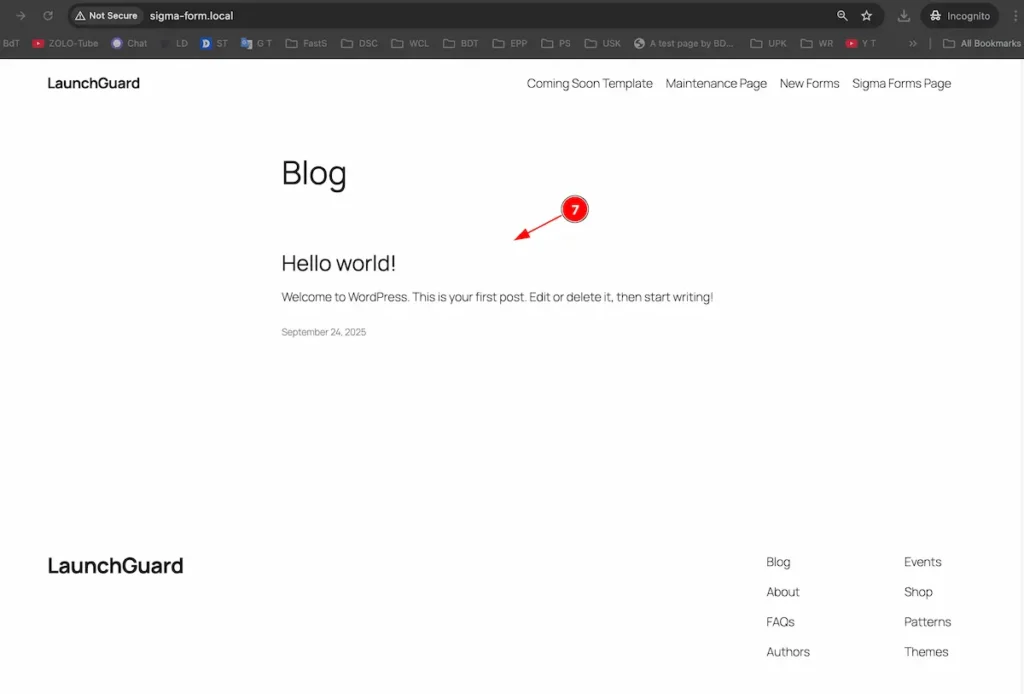The image size is (1024, 694).
Task: Open the Themes footer link
Action: pyautogui.click(x=925, y=652)
